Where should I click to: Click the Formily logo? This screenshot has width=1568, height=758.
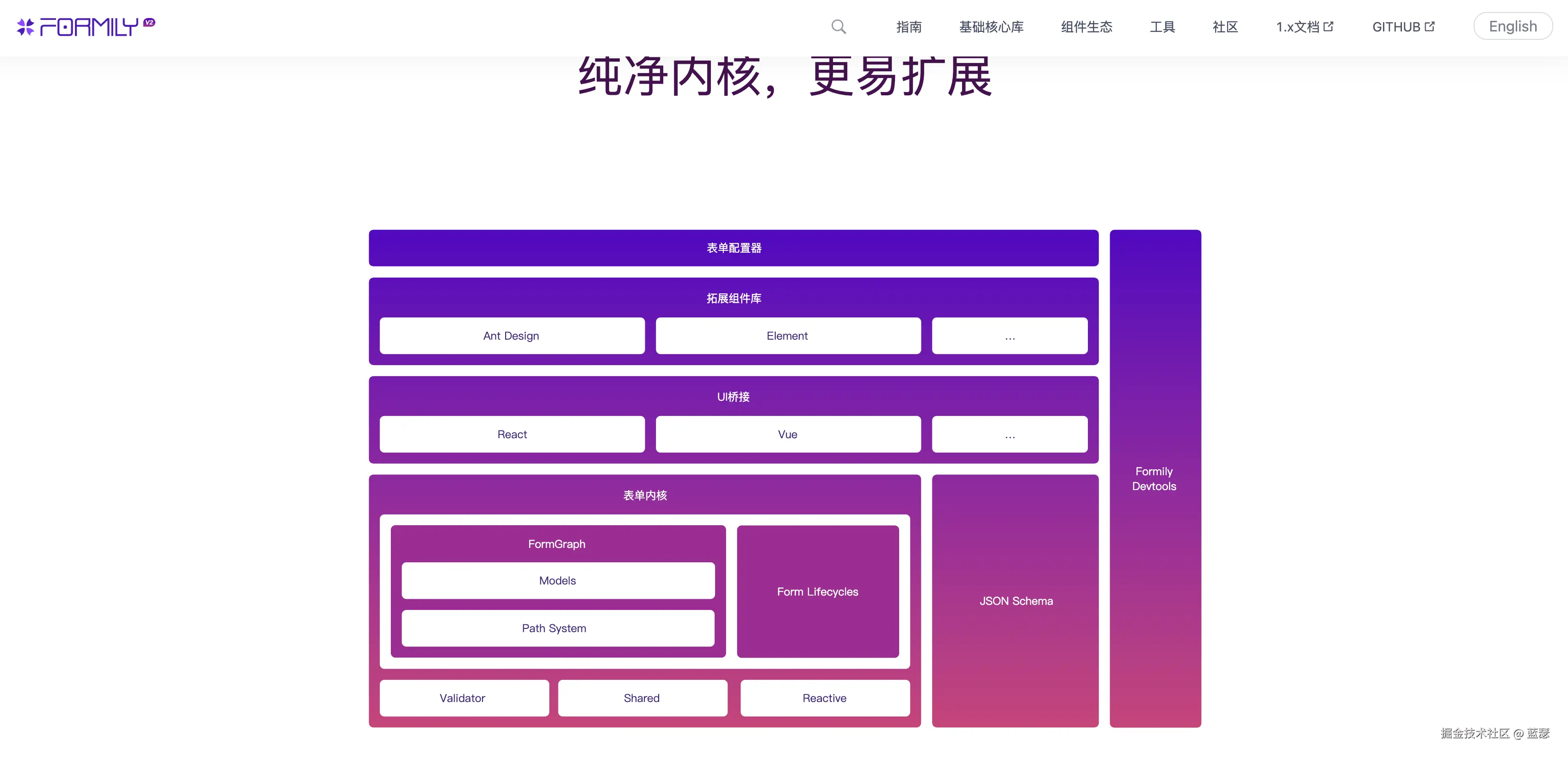click(78, 27)
